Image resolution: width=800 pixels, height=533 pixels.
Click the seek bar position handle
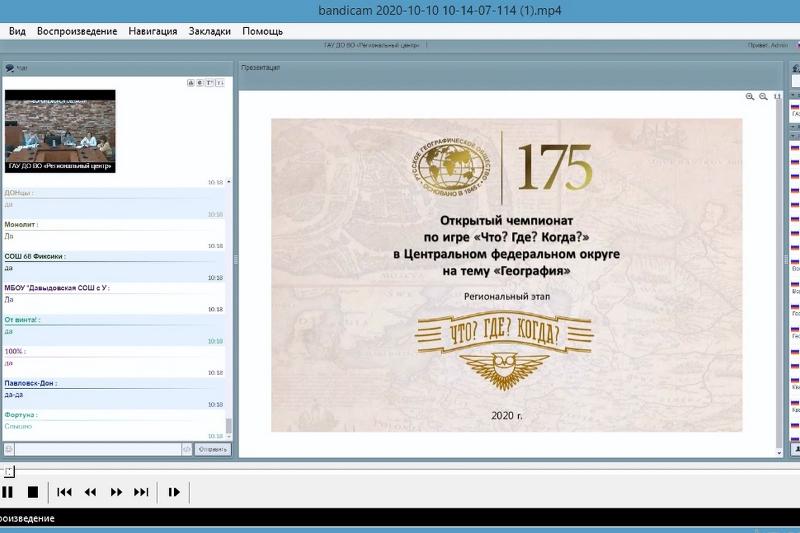click(9, 471)
